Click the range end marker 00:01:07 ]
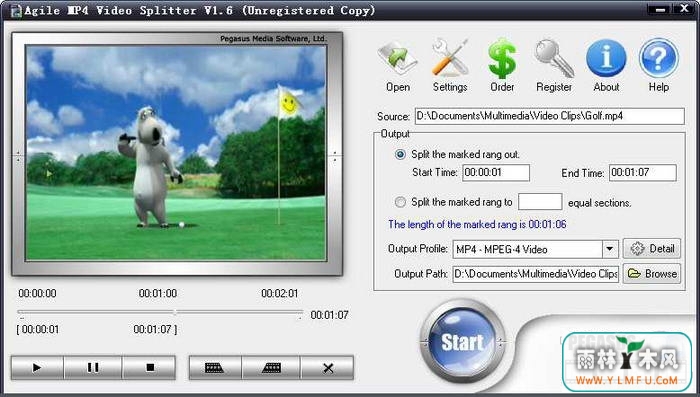The image size is (700, 397). pyautogui.click(x=155, y=330)
